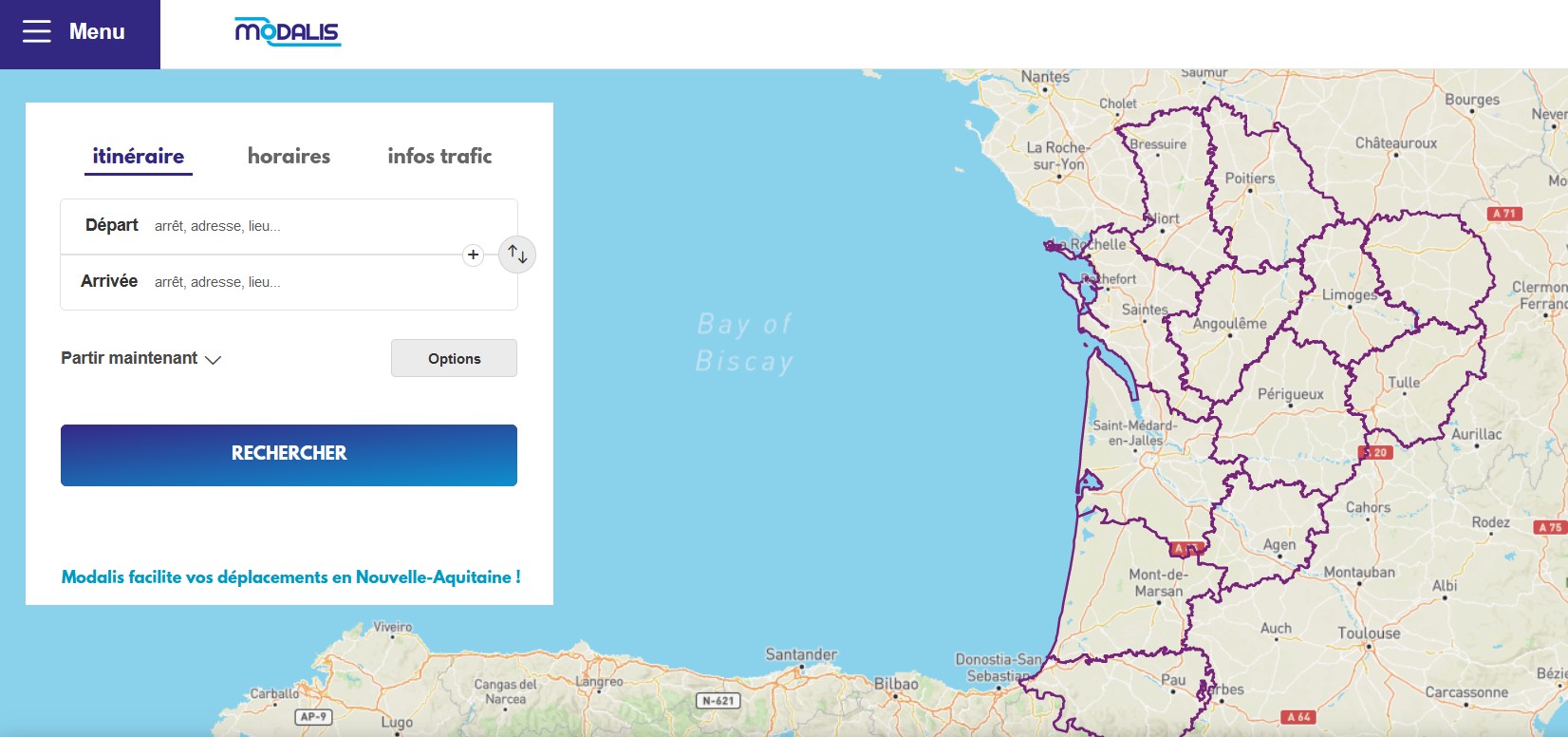Image resolution: width=1568 pixels, height=737 pixels.
Task: Click the Modalis logo
Action: [x=288, y=32]
